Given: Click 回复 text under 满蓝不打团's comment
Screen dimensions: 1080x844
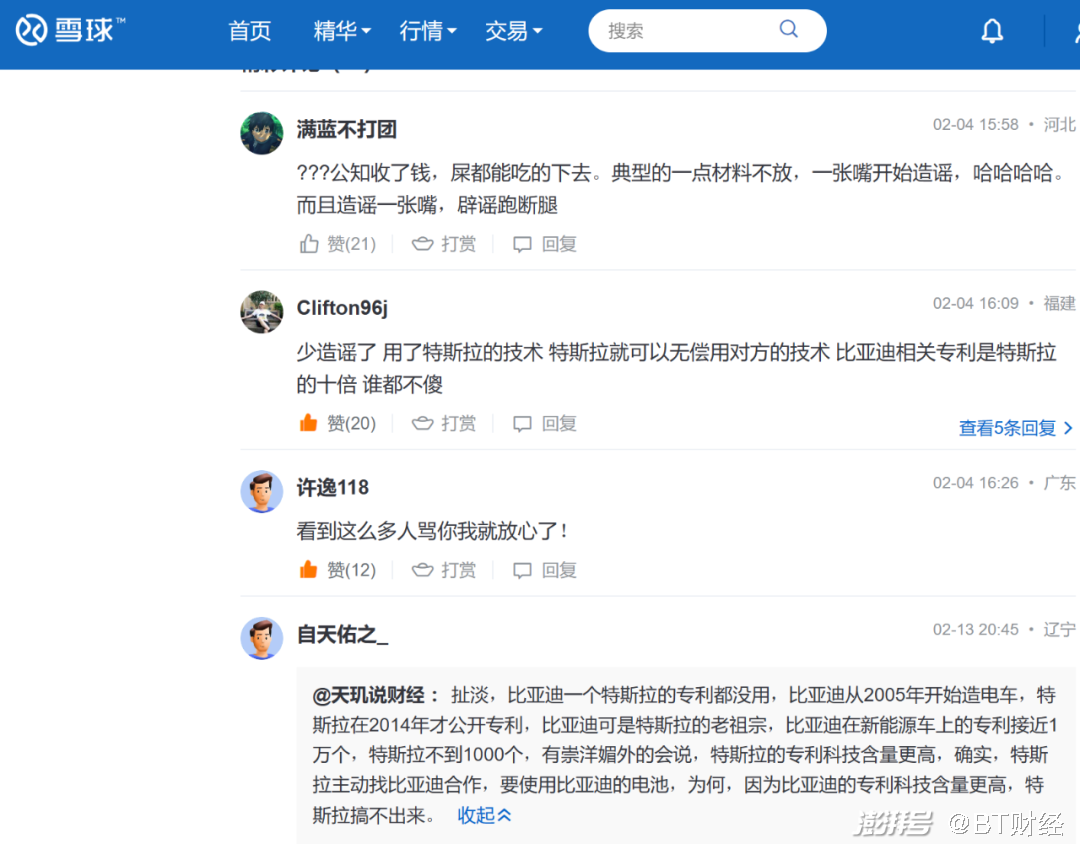Looking at the screenshot, I should click(559, 244).
